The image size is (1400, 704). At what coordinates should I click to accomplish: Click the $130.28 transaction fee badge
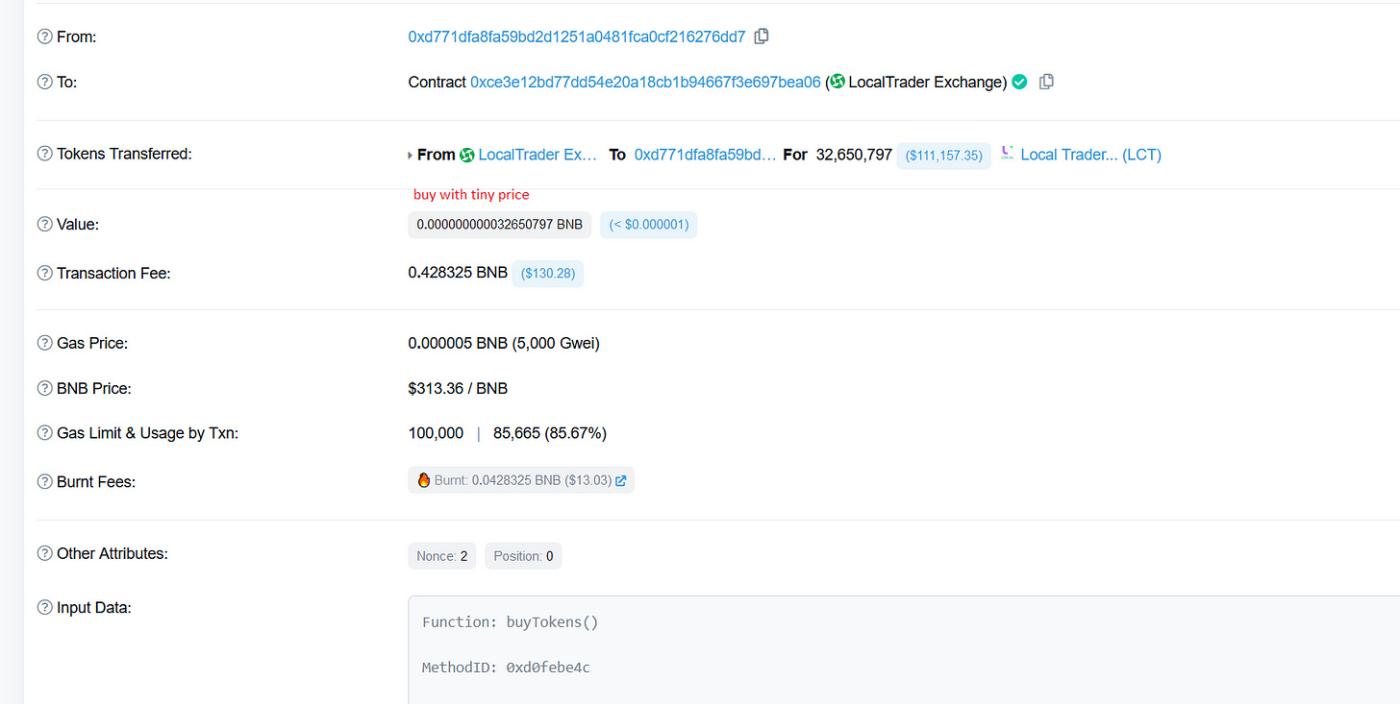[x=547, y=273]
